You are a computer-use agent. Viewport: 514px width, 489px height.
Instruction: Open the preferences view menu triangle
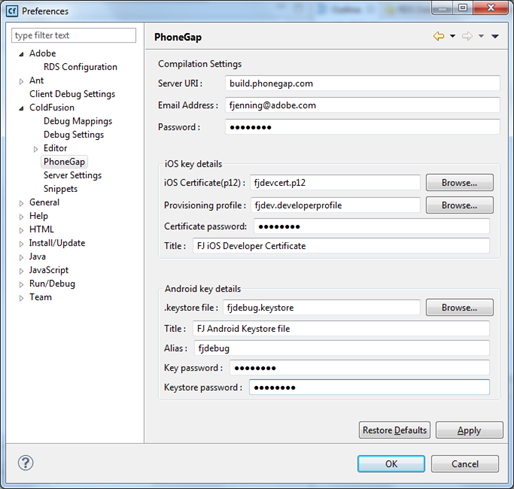(x=495, y=36)
